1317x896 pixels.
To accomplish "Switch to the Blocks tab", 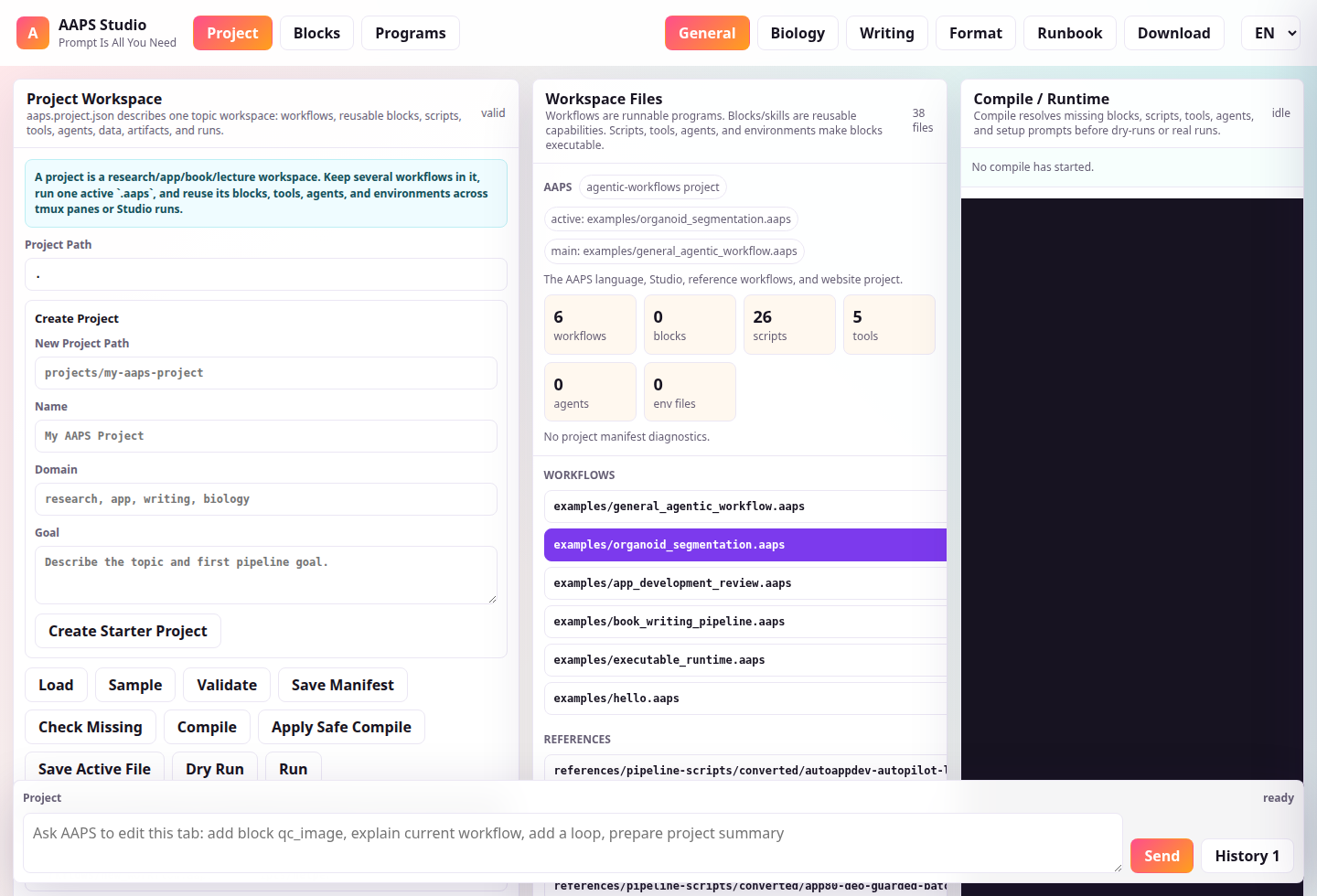I will coord(316,33).
